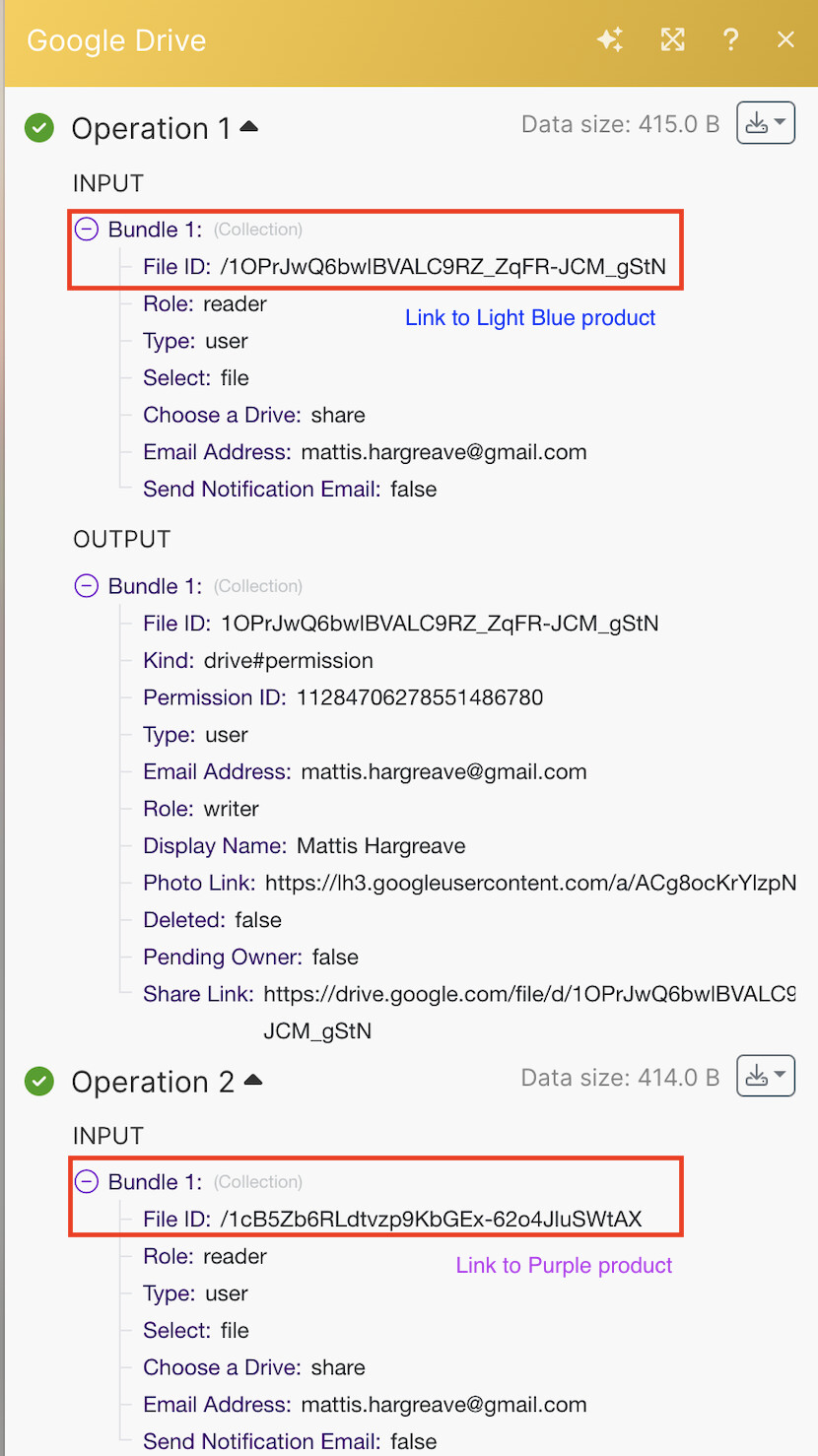Screen dimensions: 818x1456
Task: Click the Google Drive panel title
Action: coord(116,41)
